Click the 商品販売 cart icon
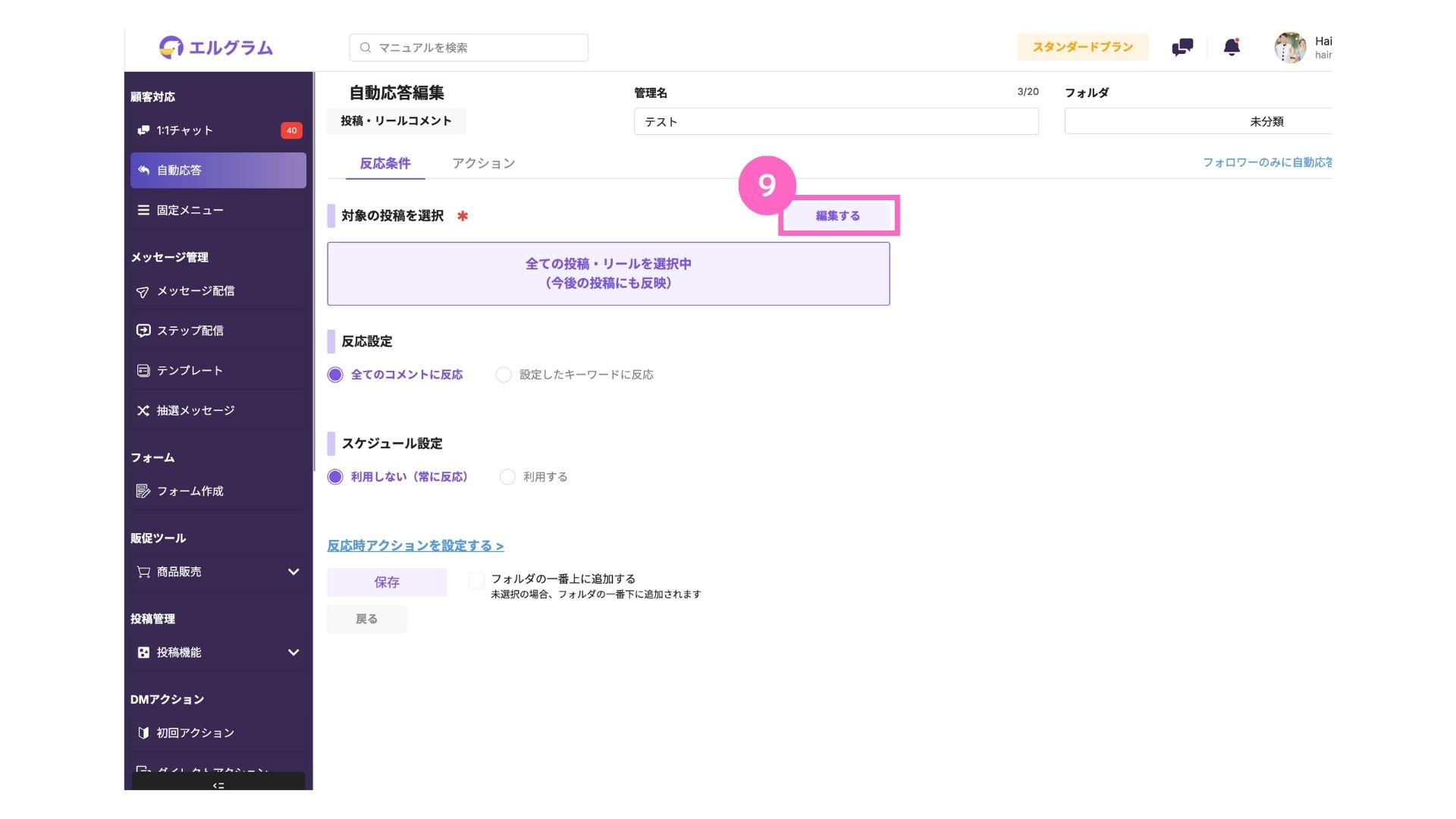This screenshot has width=1456, height=819. pos(143,572)
